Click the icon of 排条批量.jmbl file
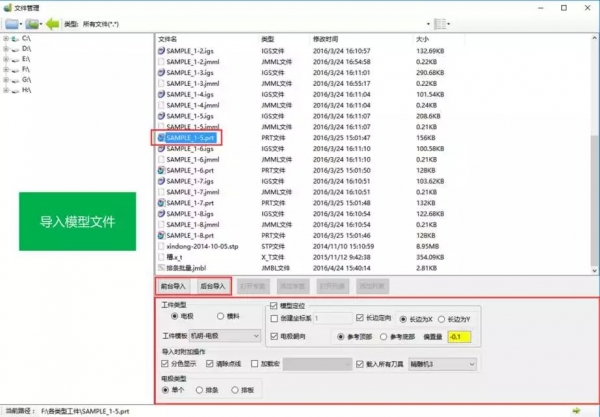This screenshot has height=417, width=600. [161, 268]
